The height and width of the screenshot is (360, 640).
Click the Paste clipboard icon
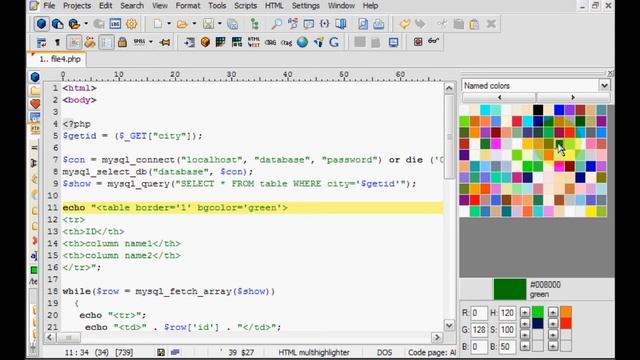(x=474, y=24)
